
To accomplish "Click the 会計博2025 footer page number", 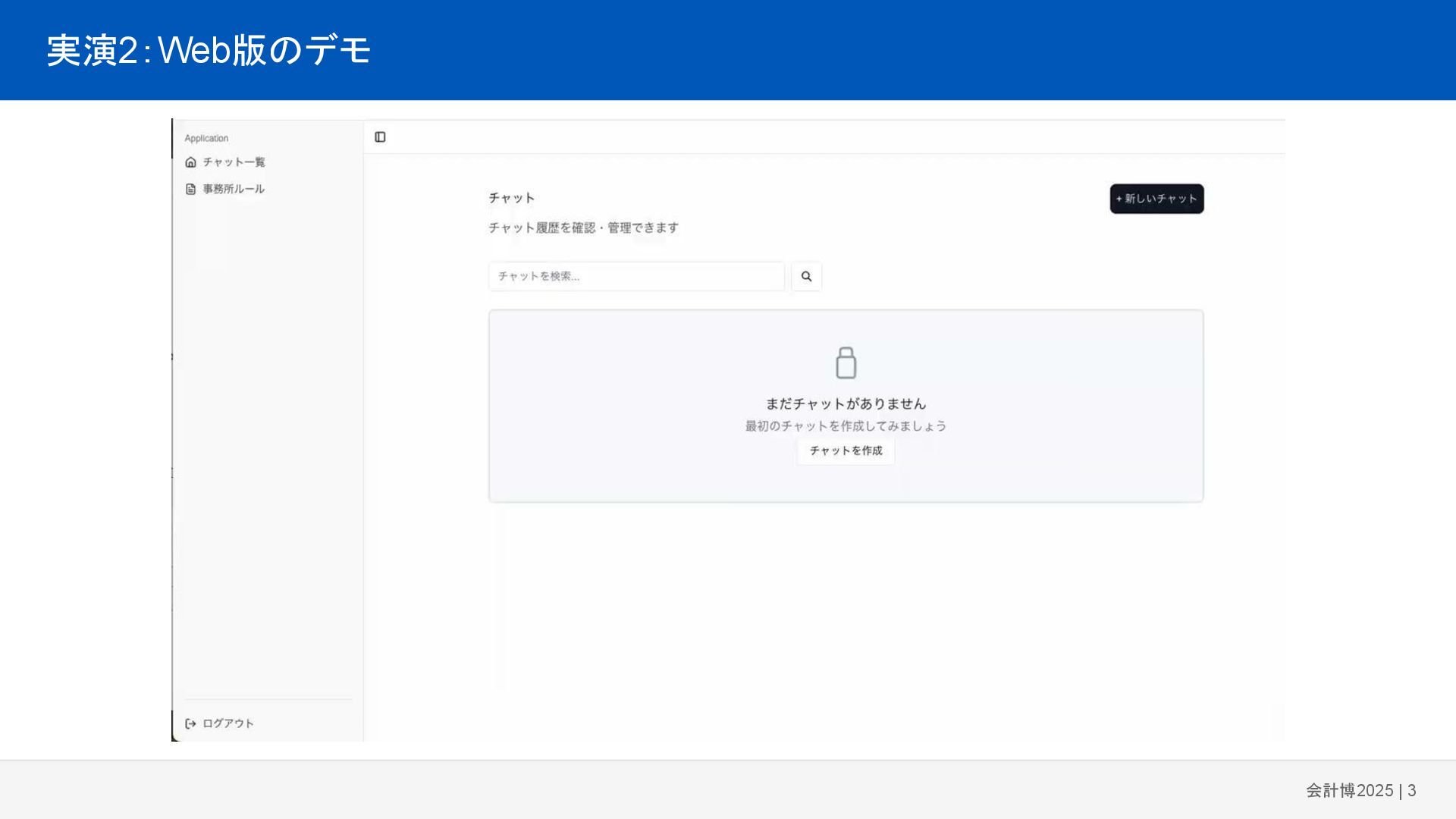I will [1360, 790].
